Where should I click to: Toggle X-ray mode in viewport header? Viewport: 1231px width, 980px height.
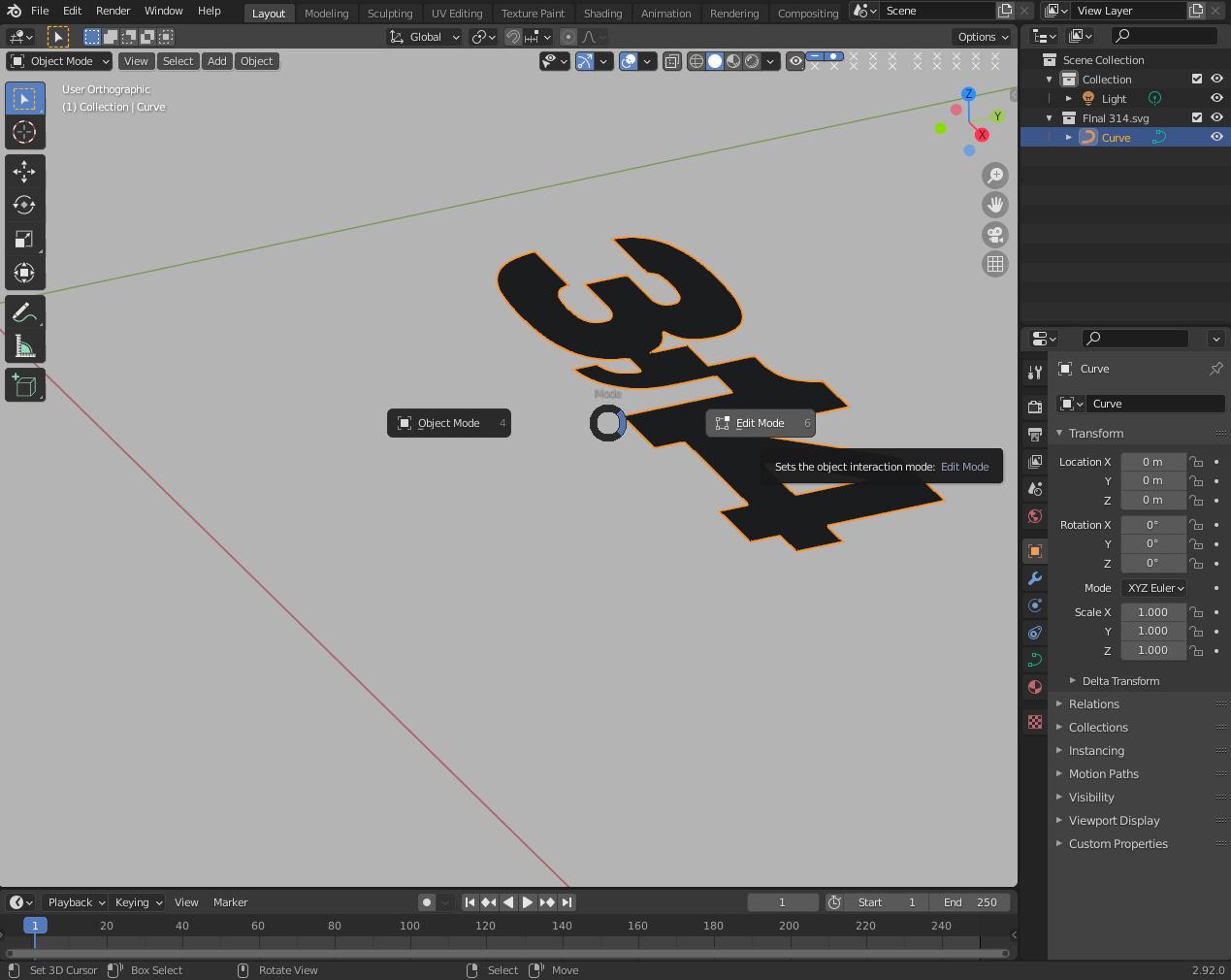[x=672, y=61]
